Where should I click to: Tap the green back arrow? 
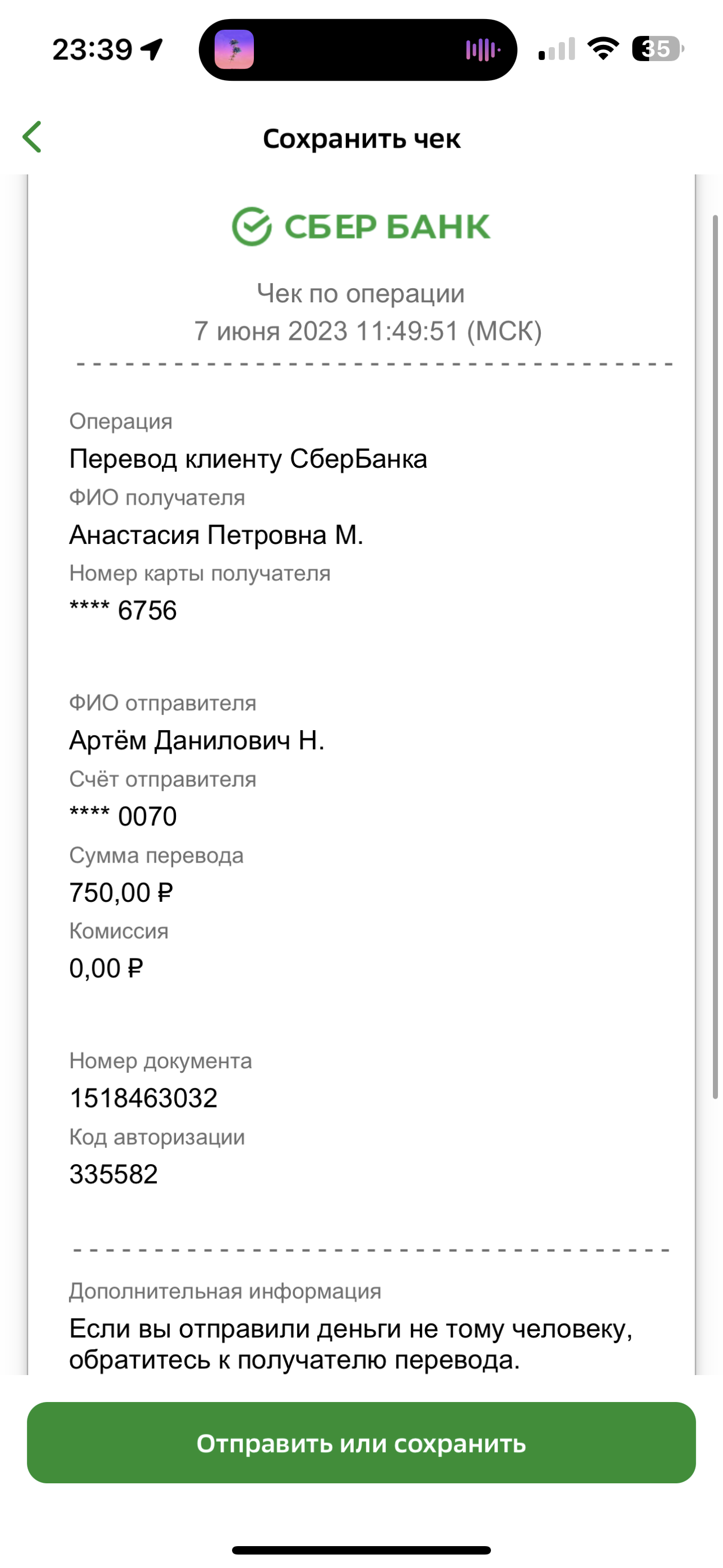click(x=31, y=136)
